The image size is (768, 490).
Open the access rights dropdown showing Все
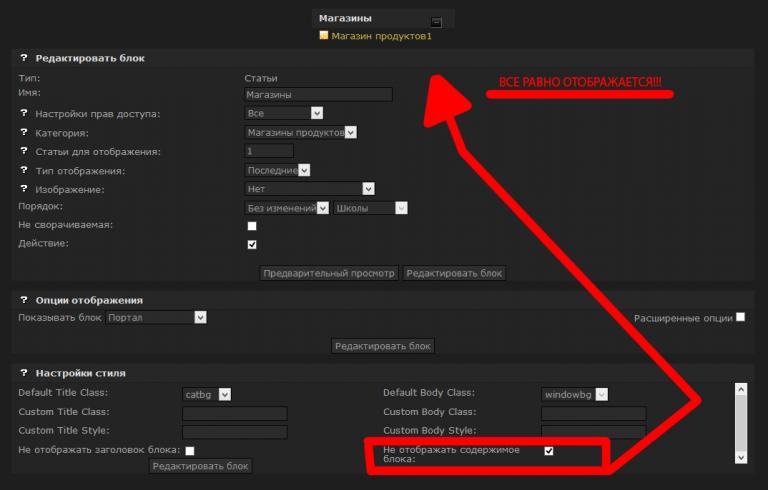[x=284, y=113]
